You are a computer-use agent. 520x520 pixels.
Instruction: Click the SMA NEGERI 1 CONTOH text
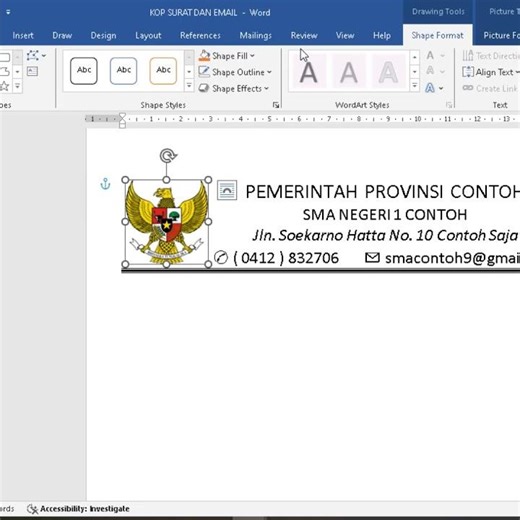(x=385, y=215)
